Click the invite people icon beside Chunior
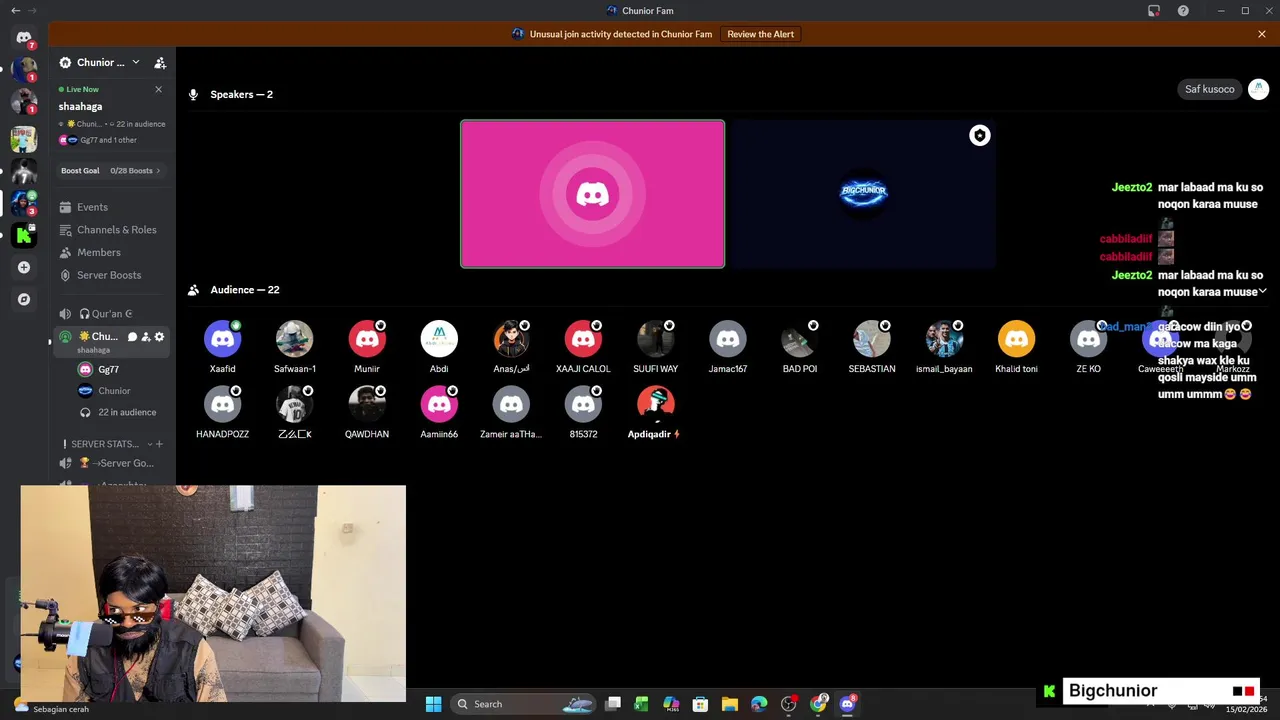The width and height of the screenshot is (1280, 720). 160,62
